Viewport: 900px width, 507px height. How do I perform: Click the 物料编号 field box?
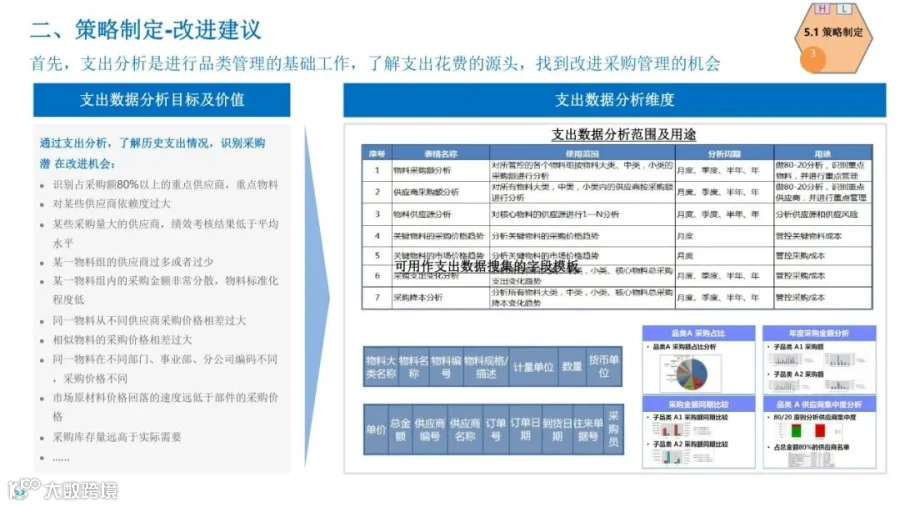447,366
